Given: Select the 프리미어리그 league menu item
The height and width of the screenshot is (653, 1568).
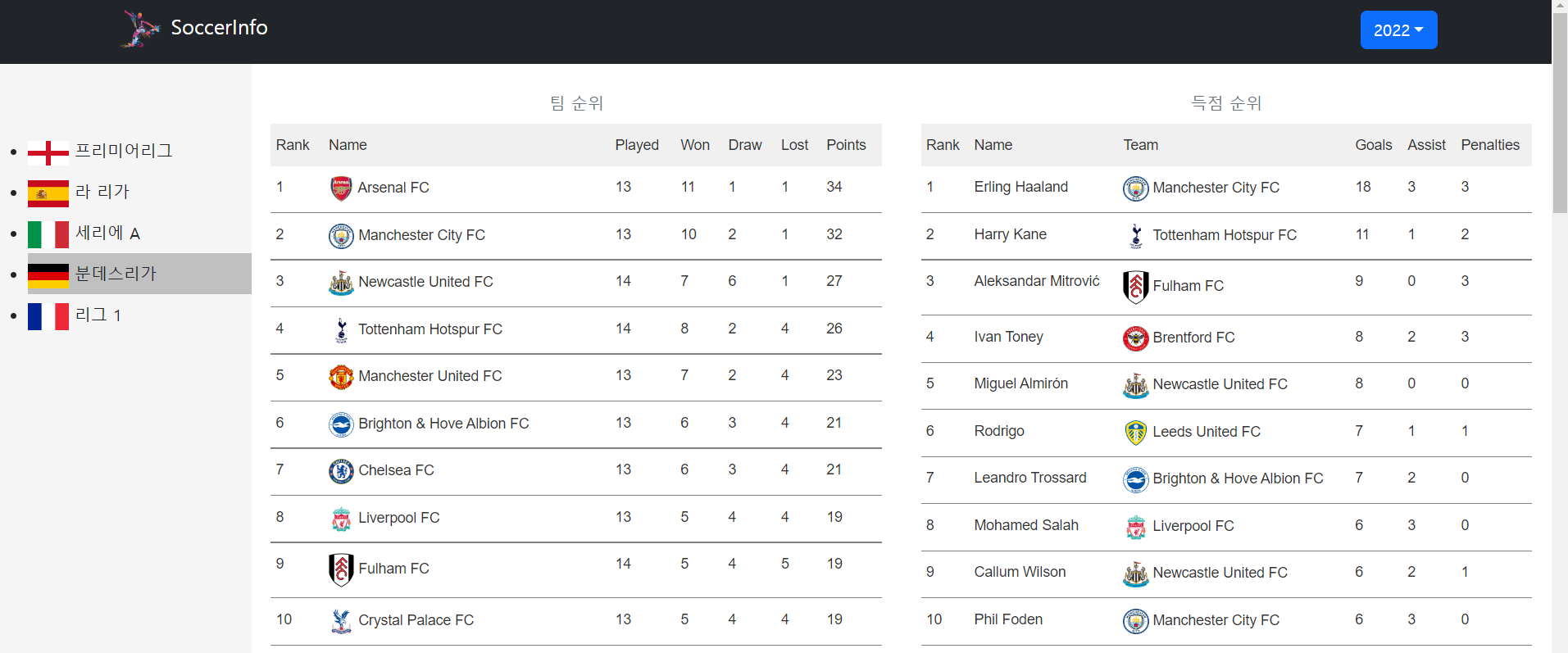Looking at the screenshot, I should tap(124, 151).
